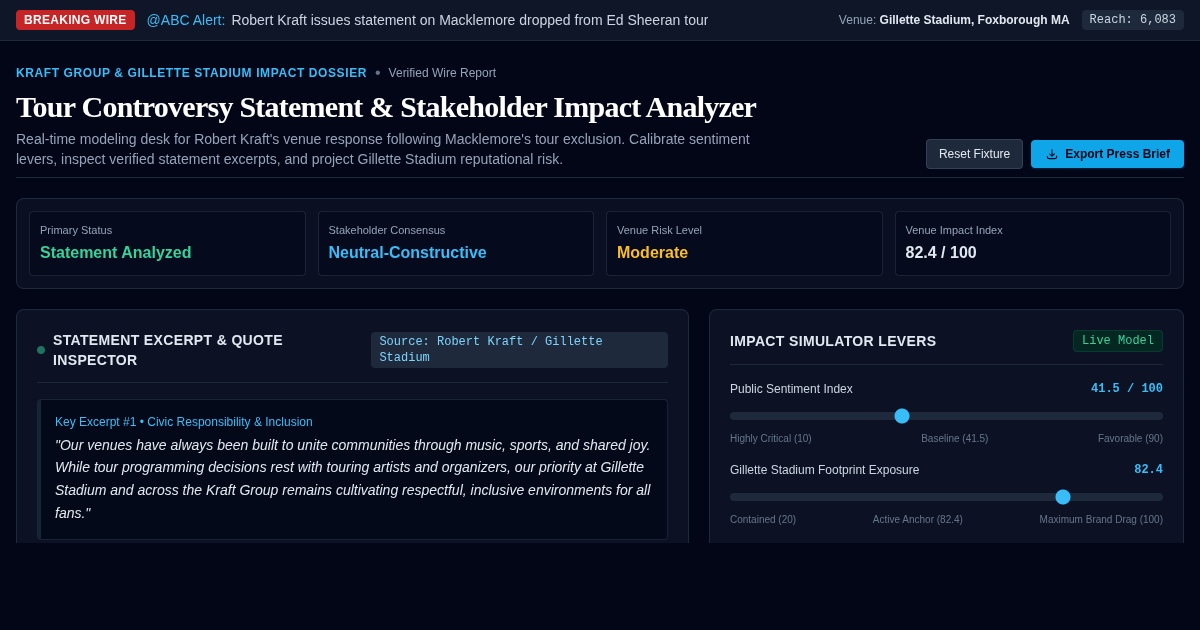
Task: Click the Highly Critical (10) slider label
Action: (x=771, y=439)
